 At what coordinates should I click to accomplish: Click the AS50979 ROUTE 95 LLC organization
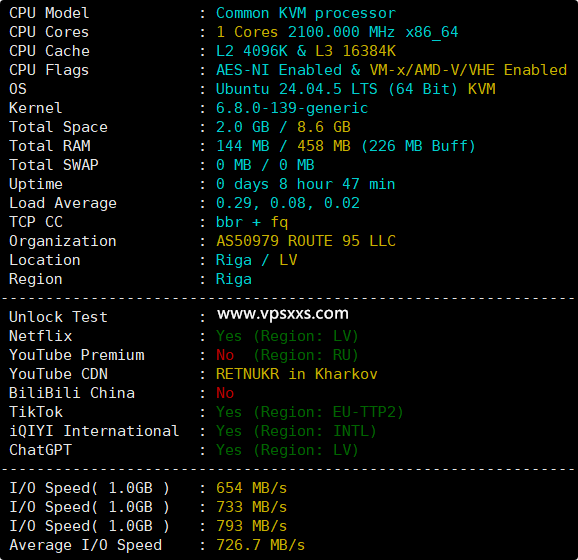coord(306,241)
